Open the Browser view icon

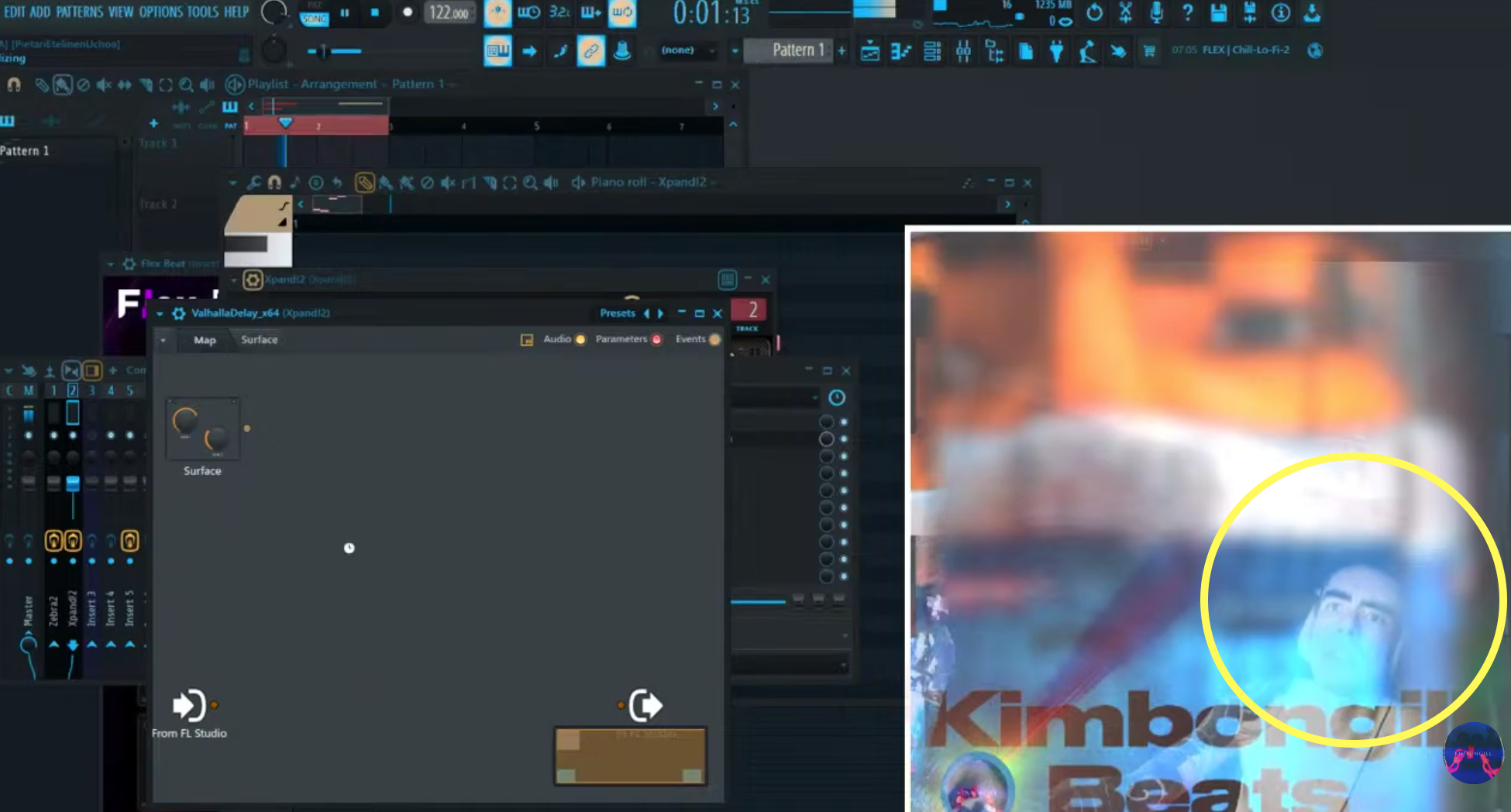pos(994,52)
